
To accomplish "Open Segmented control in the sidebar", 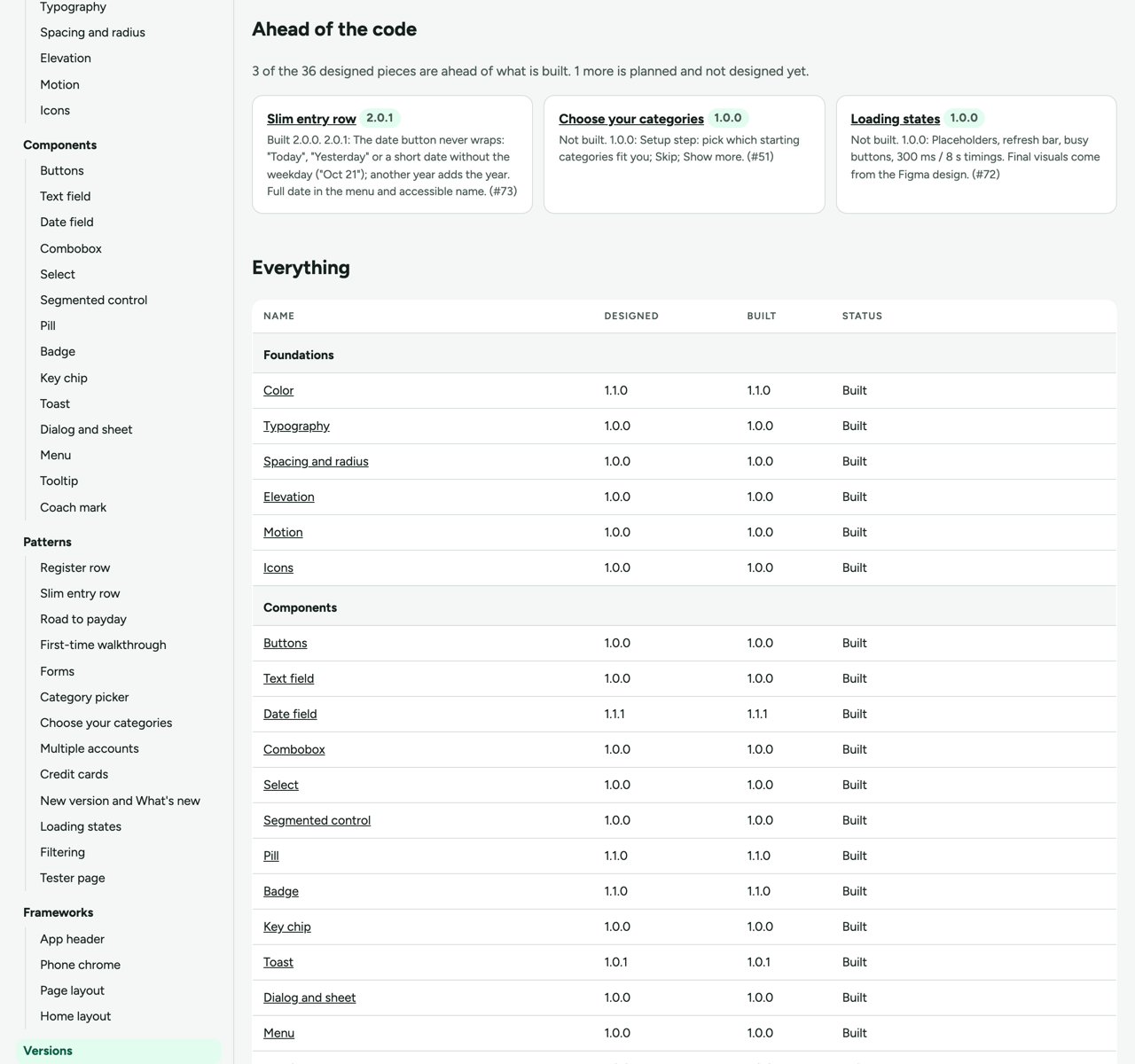I will [93, 300].
